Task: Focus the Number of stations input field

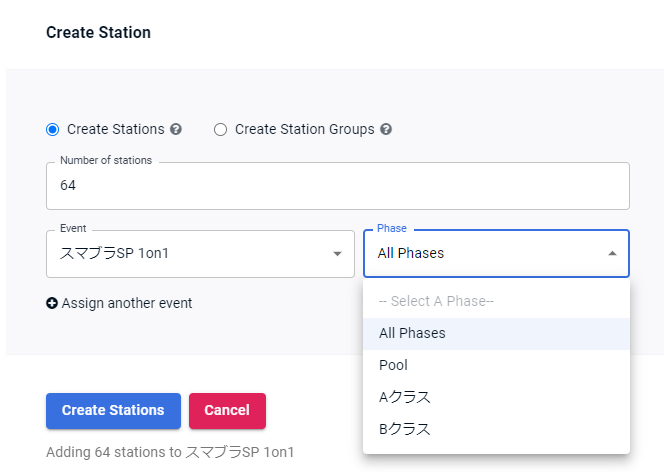Action: pos(337,186)
